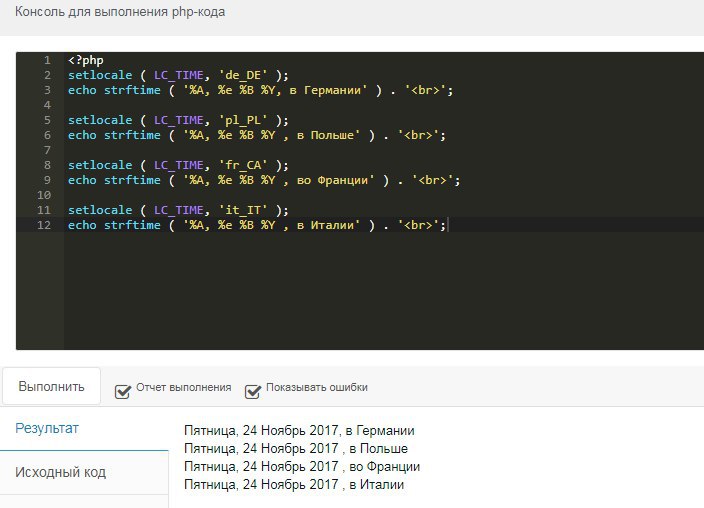The height and width of the screenshot is (508, 704).
Task: Click gutter line number 4
Action: click(x=47, y=105)
